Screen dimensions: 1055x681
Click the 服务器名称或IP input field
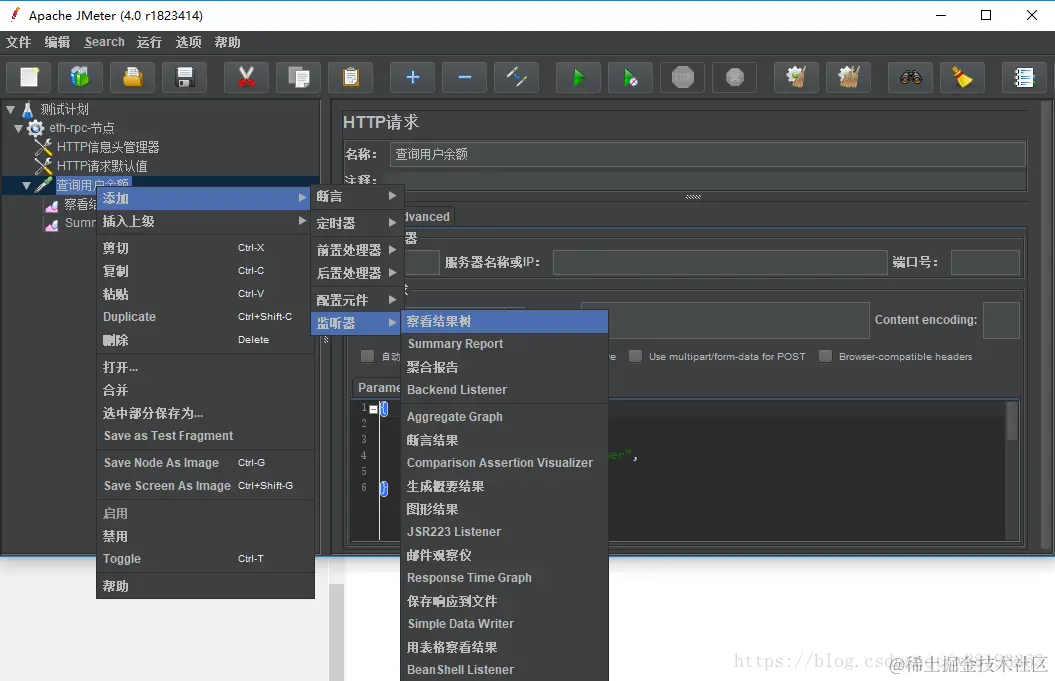(x=720, y=262)
